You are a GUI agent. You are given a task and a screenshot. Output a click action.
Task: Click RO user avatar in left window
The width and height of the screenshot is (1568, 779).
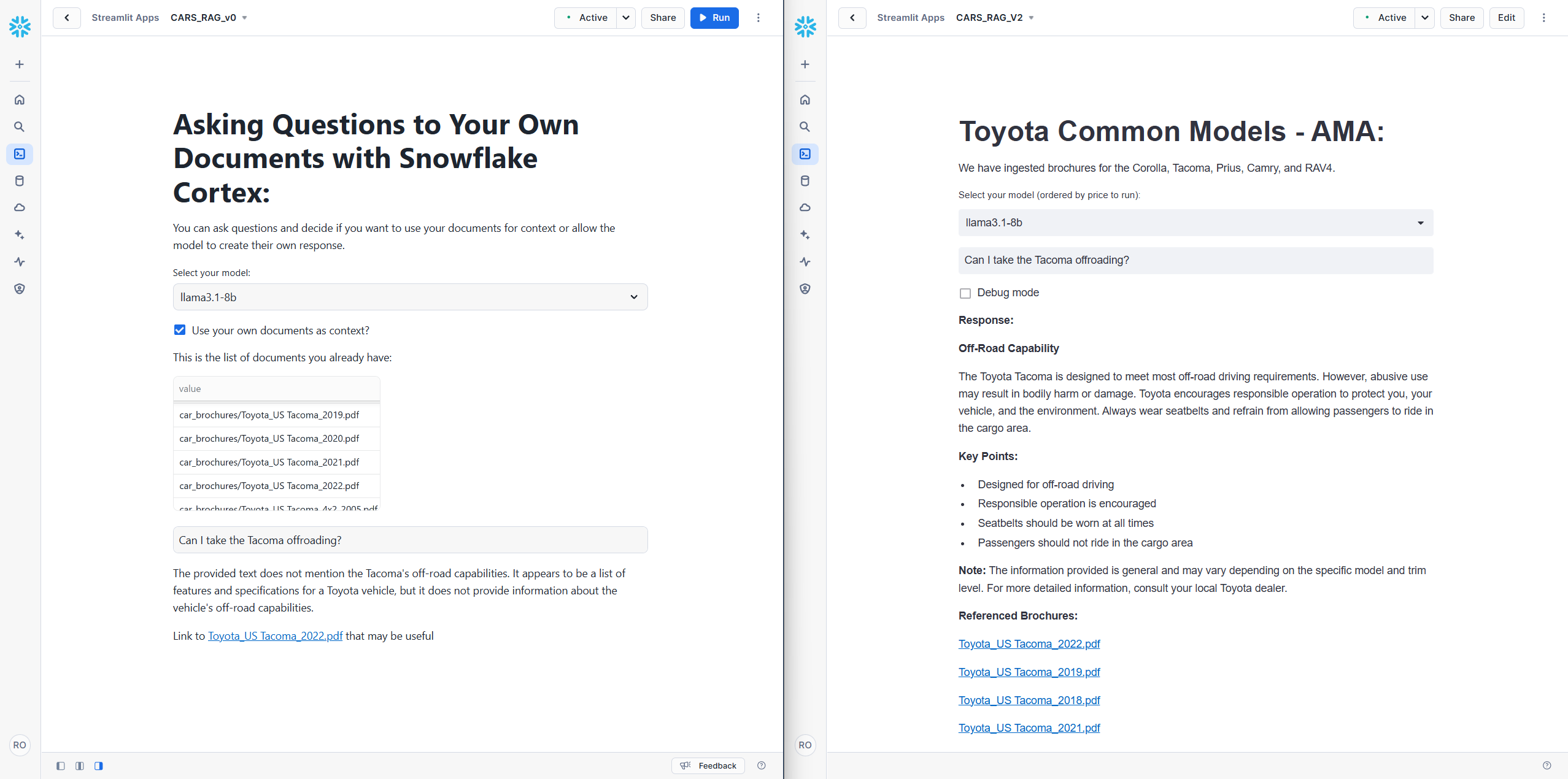point(20,745)
